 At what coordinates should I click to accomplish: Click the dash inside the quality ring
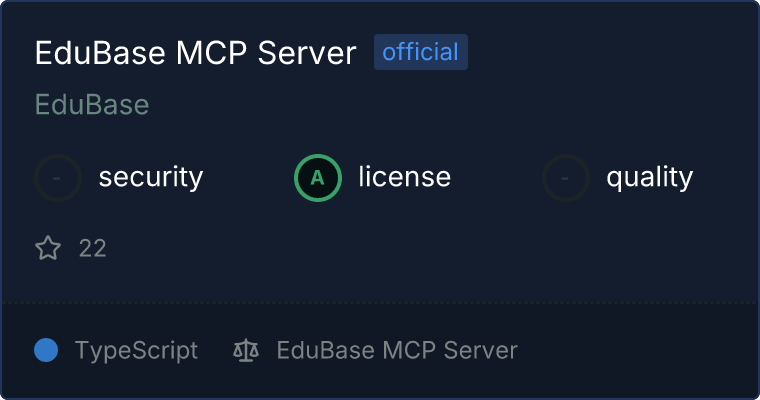(x=565, y=178)
